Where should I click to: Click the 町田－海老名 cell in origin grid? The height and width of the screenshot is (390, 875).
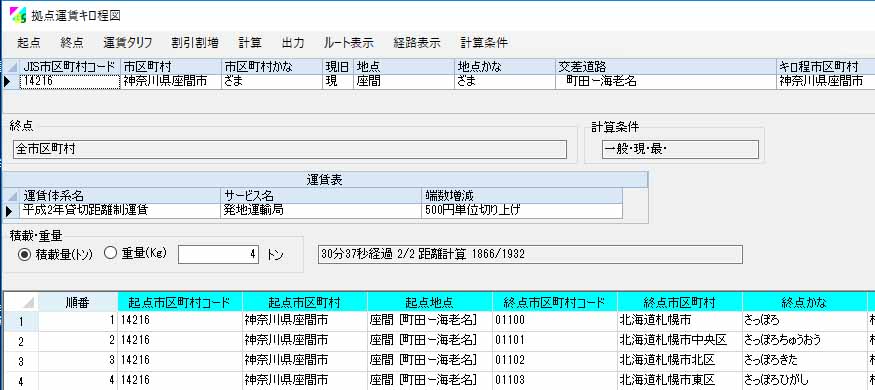click(666, 81)
